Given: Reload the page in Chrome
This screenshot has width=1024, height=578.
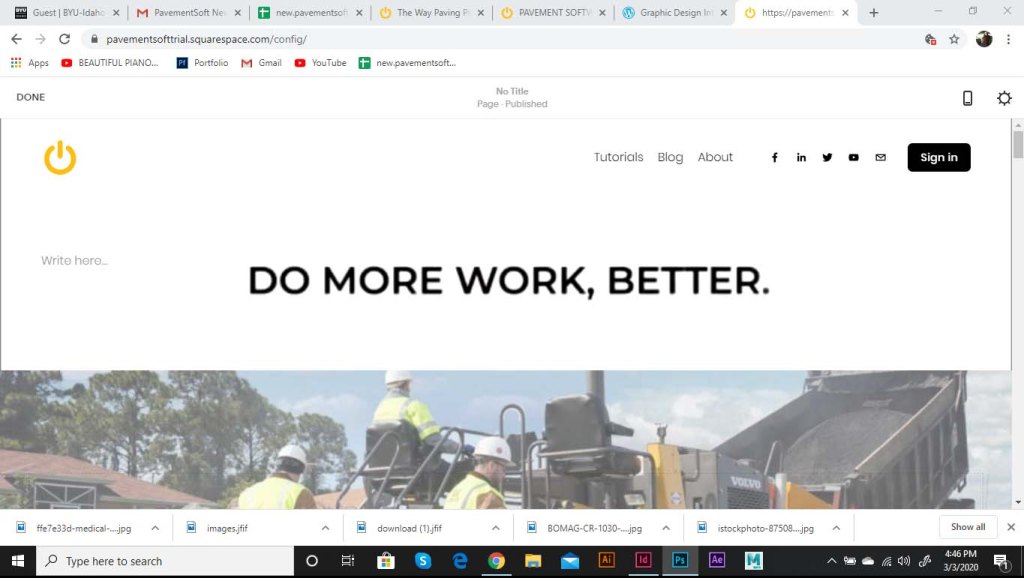Looking at the screenshot, I should click(65, 39).
